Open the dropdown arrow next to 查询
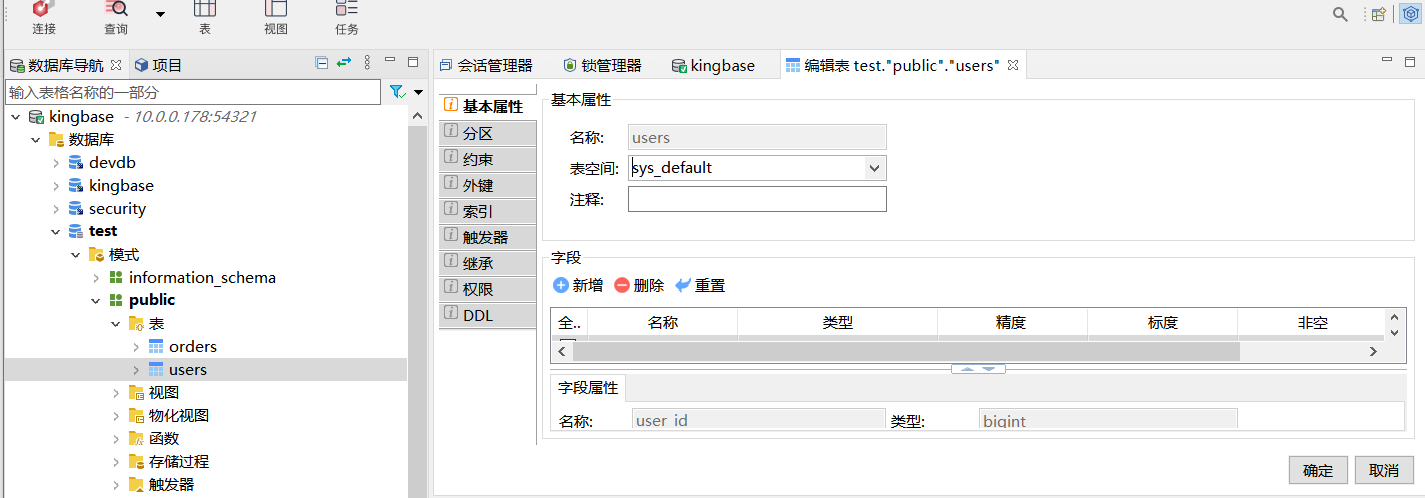The image size is (1425, 498). (161, 14)
